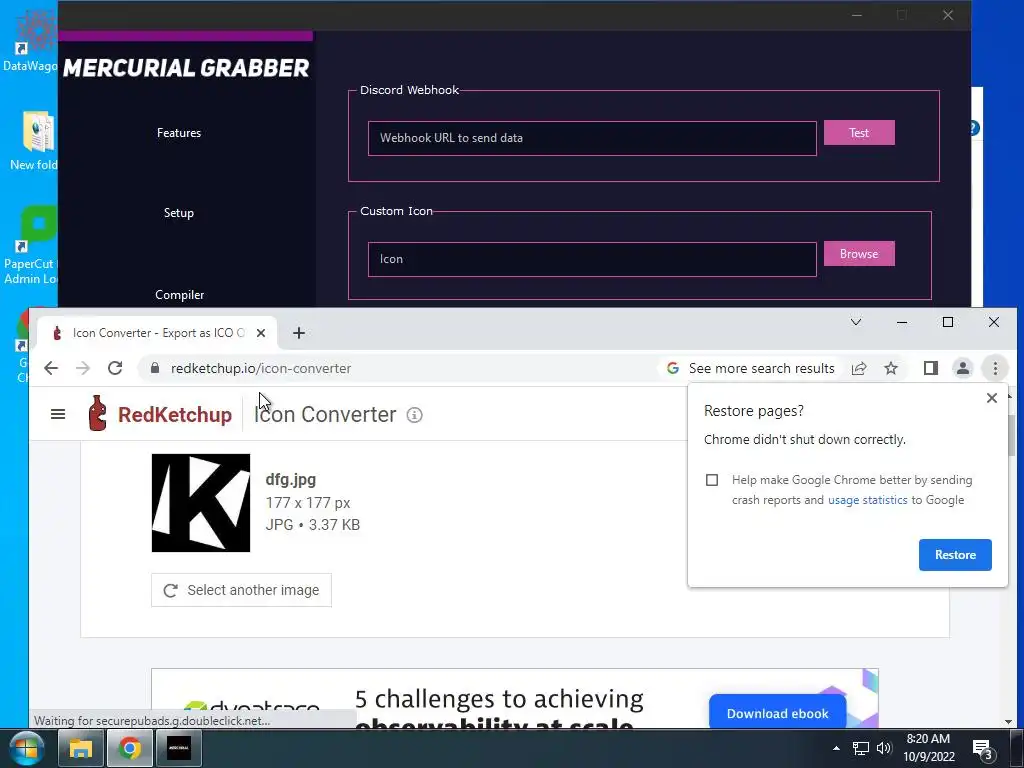Open Features section in Mercurial Grabber

pyautogui.click(x=179, y=133)
